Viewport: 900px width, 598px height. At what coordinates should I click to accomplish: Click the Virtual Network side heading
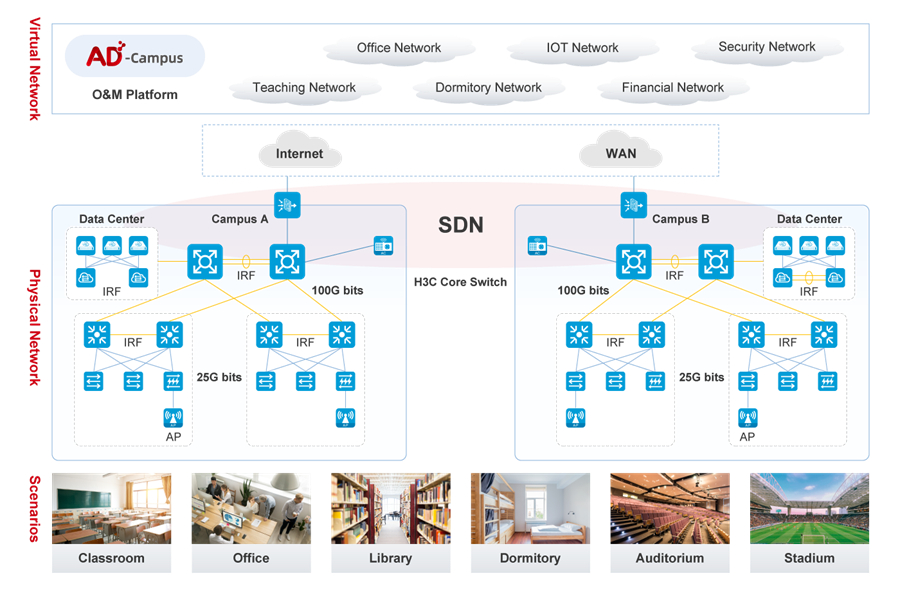coord(34,69)
